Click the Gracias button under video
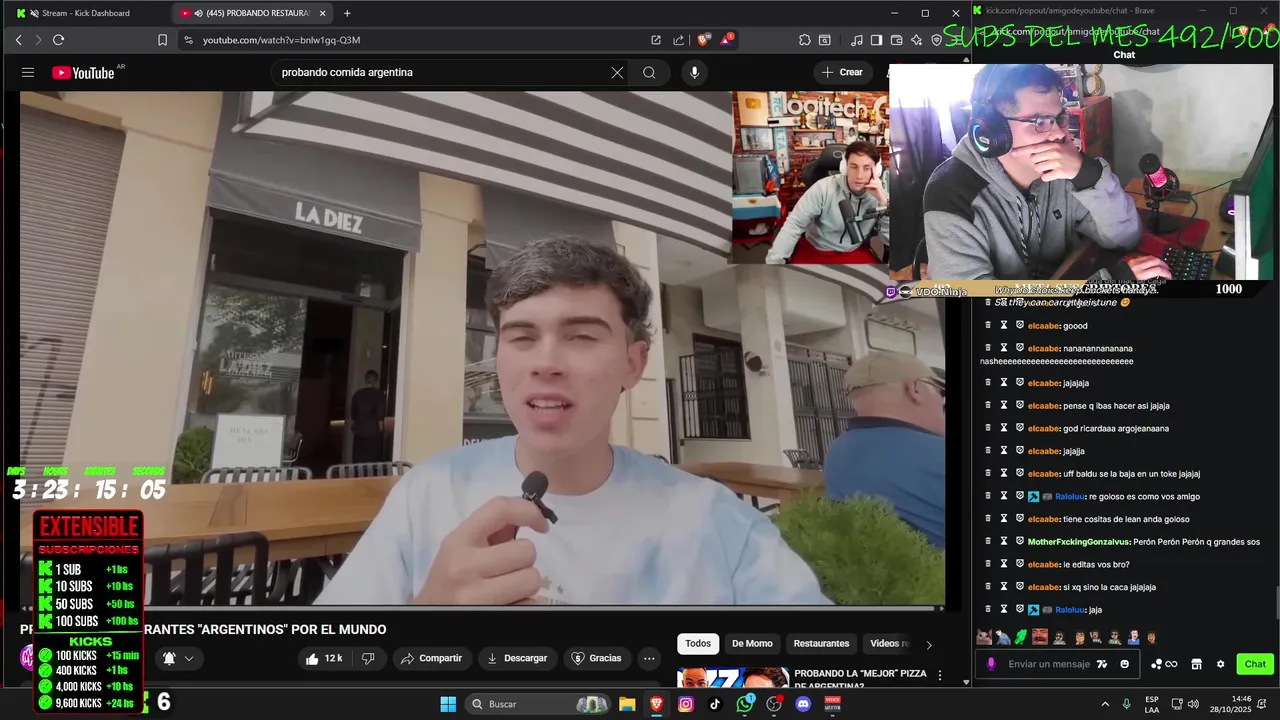 [x=596, y=658]
